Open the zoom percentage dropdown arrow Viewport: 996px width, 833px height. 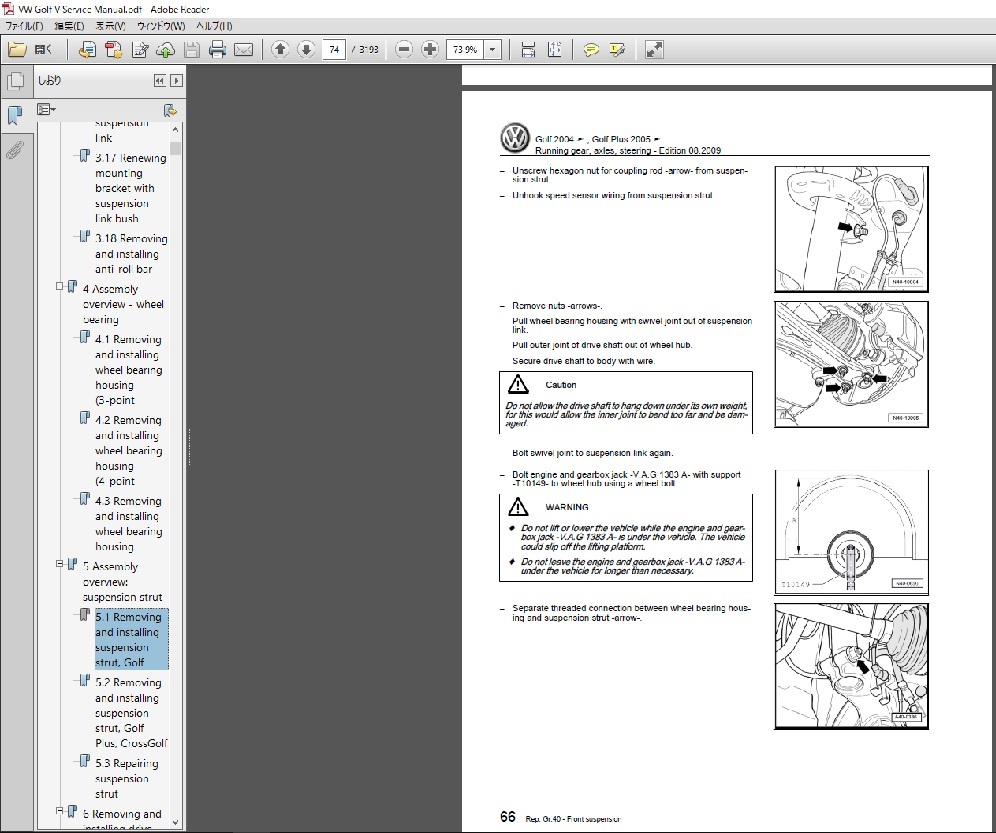pyautogui.click(x=492, y=49)
